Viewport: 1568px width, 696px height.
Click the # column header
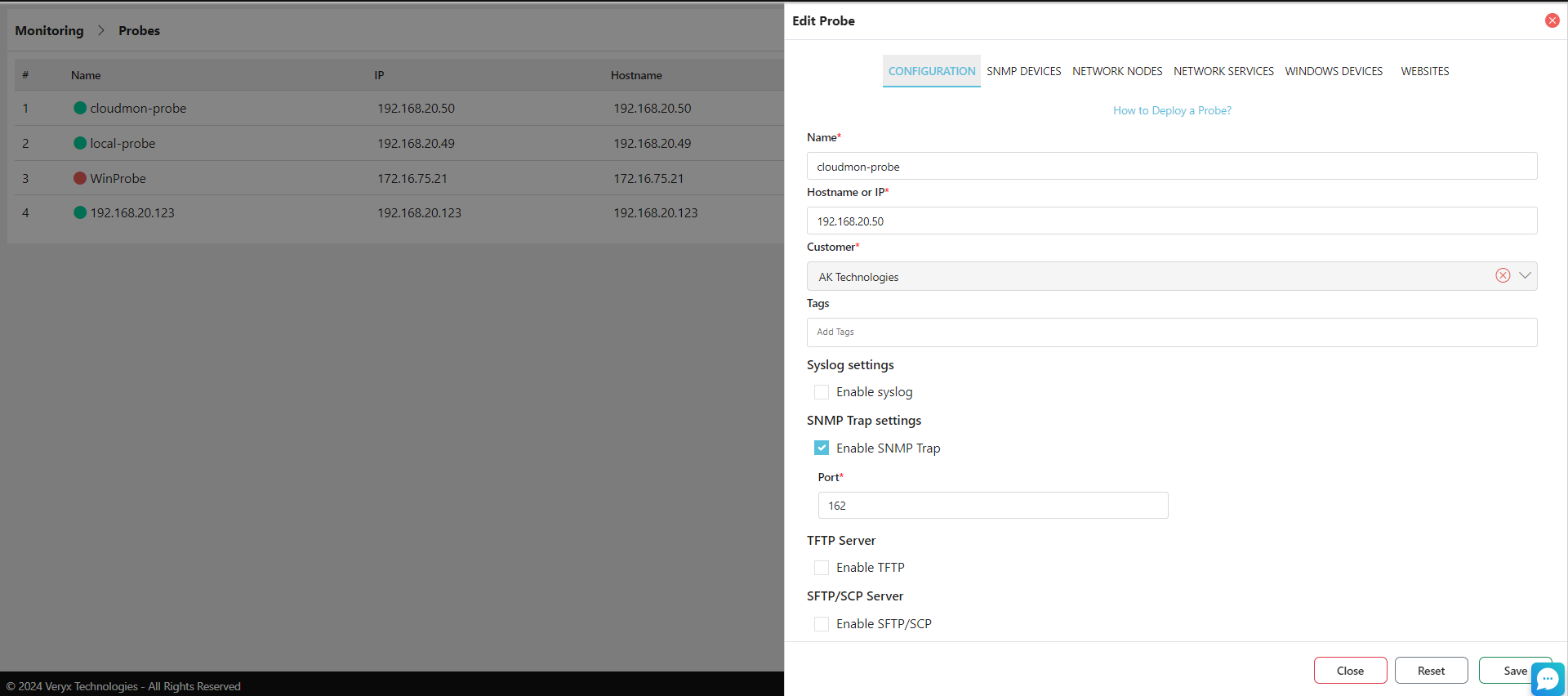tap(25, 75)
